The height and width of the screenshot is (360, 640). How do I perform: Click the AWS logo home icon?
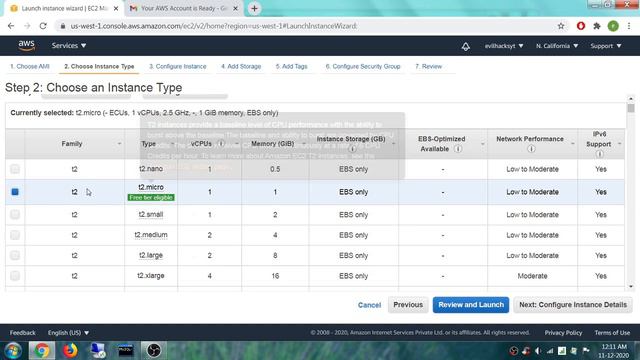pos(27,45)
